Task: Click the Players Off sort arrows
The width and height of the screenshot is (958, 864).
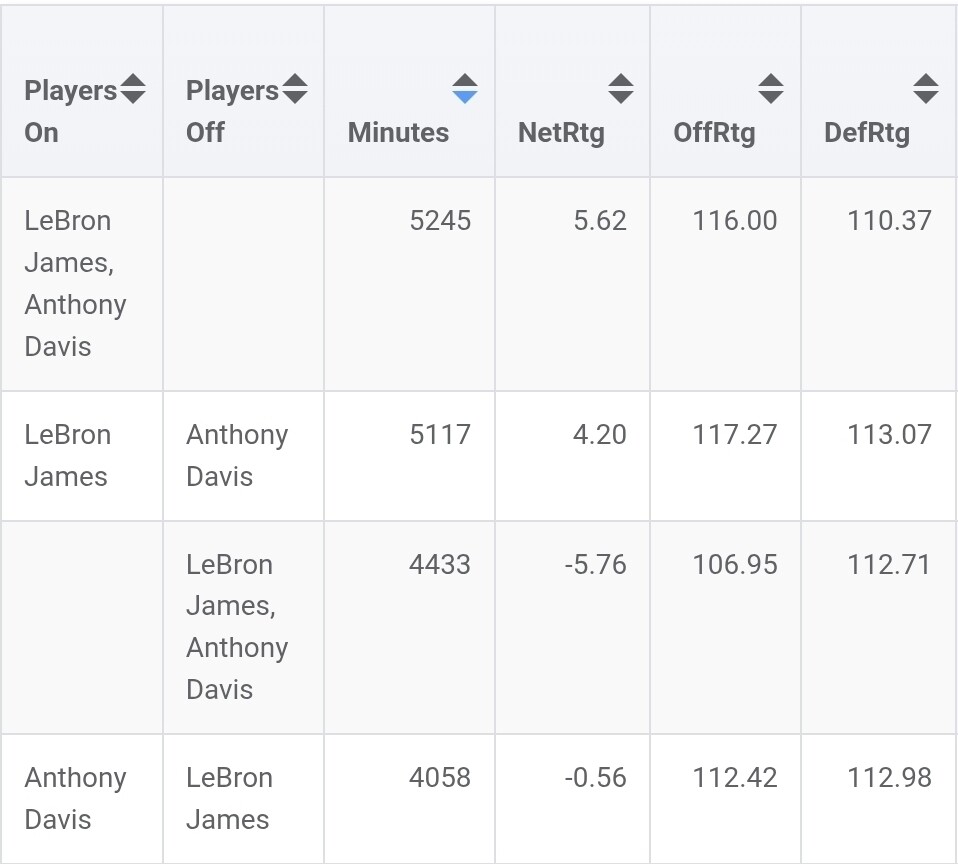Action: (x=294, y=90)
